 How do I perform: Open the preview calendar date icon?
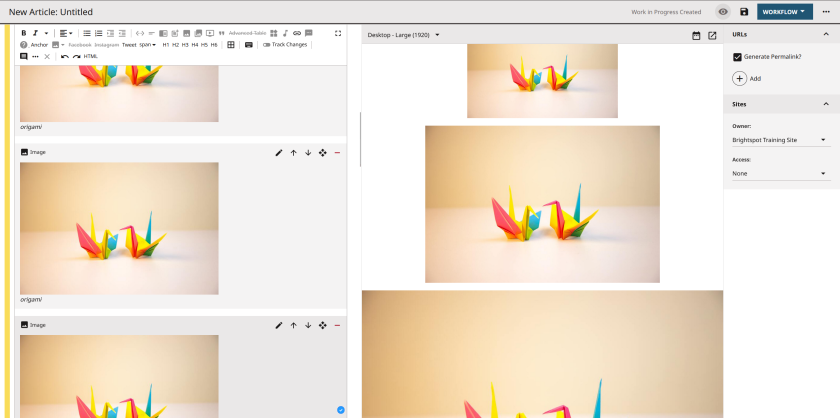(696, 35)
